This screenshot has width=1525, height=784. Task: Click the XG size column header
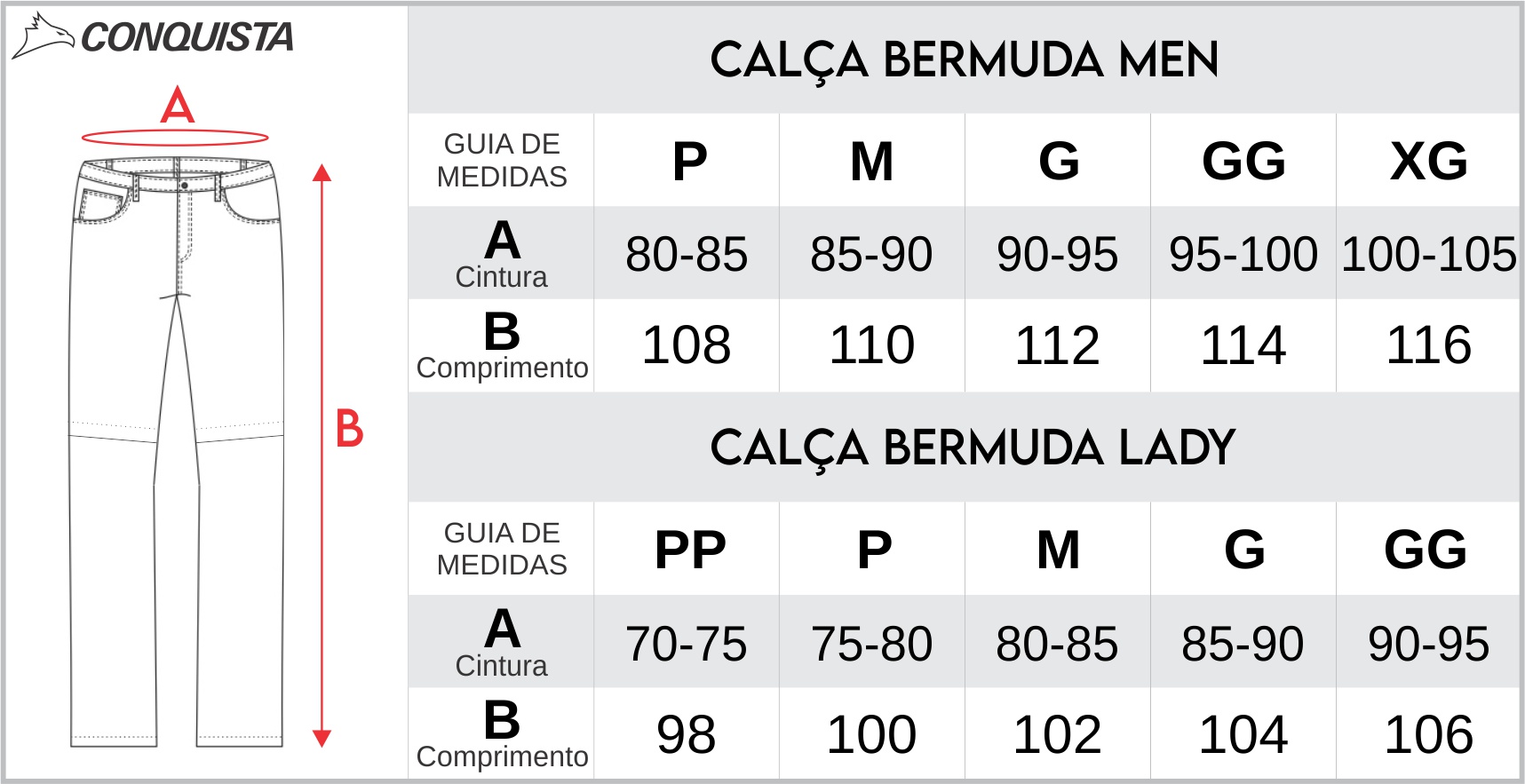point(1428,162)
